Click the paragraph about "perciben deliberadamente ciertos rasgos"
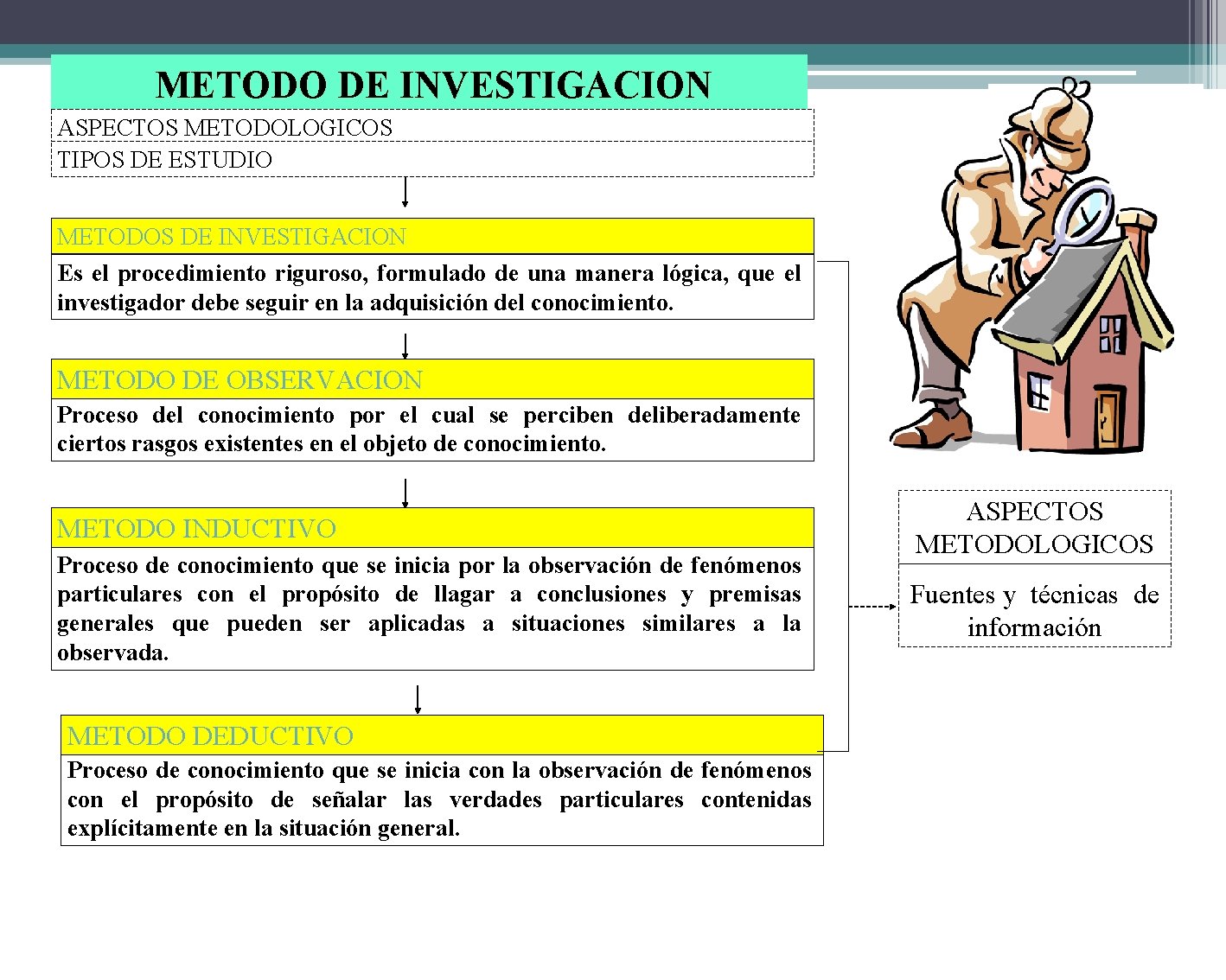The height and width of the screenshot is (980, 1226). [x=432, y=430]
